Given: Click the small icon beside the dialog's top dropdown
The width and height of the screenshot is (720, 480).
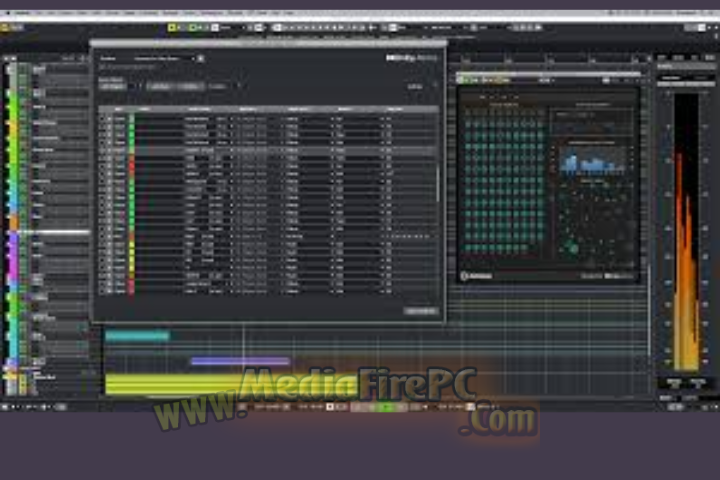Looking at the screenshot, I should coord(201,59).
